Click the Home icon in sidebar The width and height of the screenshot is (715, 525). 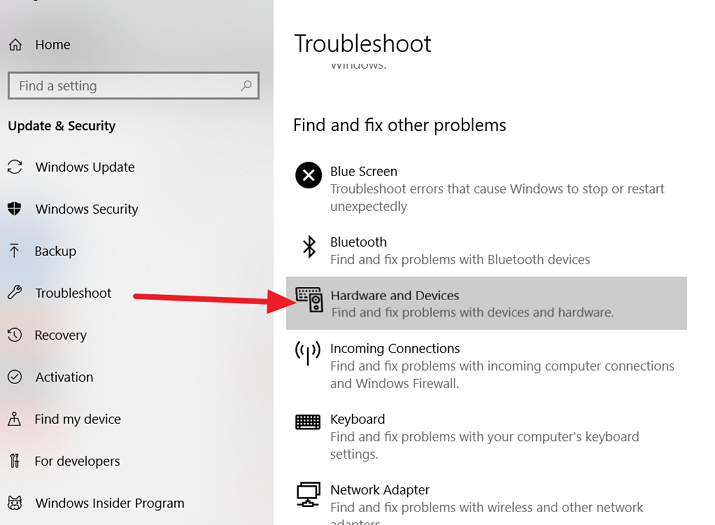15,45
